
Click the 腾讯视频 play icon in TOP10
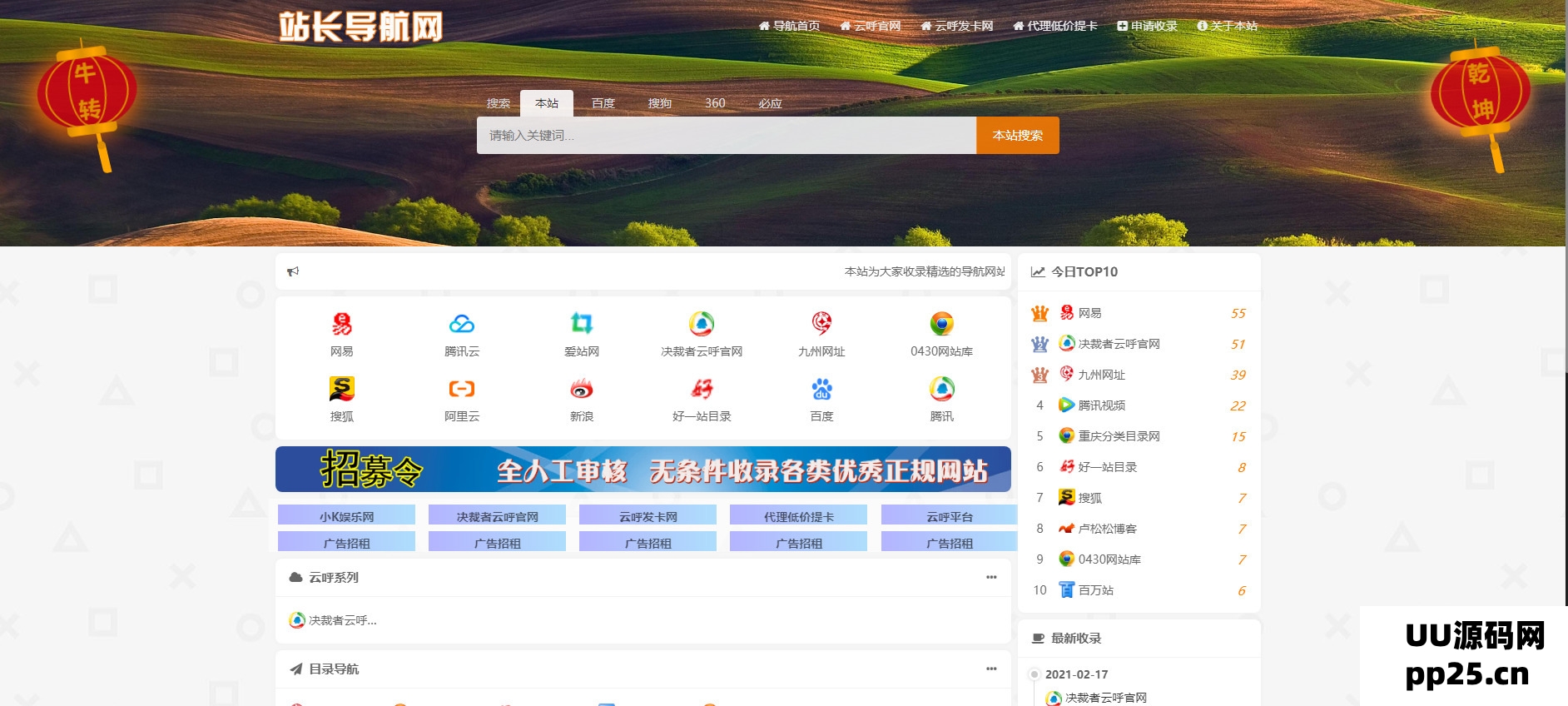click(x=1066, y=405)
